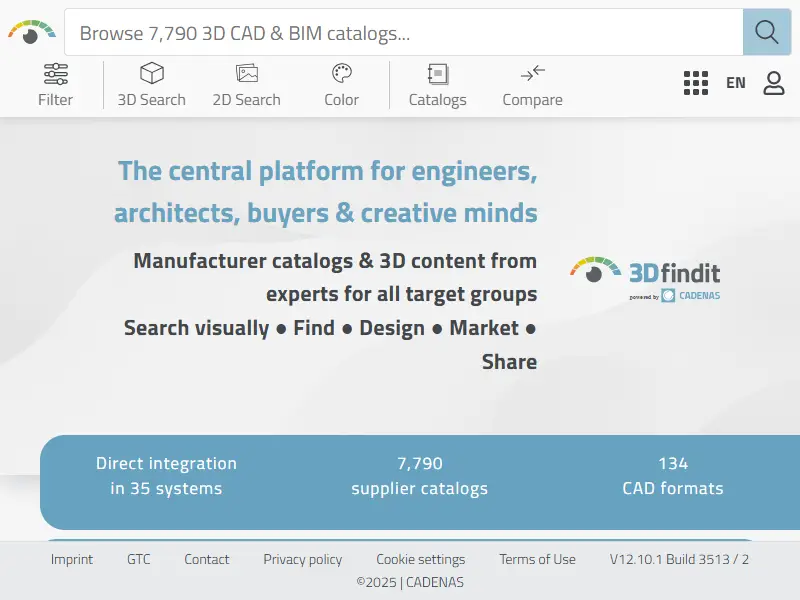The height and width of the screenshot is (600, 800).
Task: Open Terms of Use link
Action: [x=537, y=559]
